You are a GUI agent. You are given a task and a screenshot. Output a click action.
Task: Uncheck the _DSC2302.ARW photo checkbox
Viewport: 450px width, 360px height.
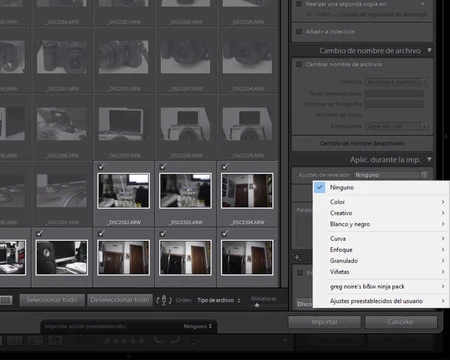click(x=101, y=166)
